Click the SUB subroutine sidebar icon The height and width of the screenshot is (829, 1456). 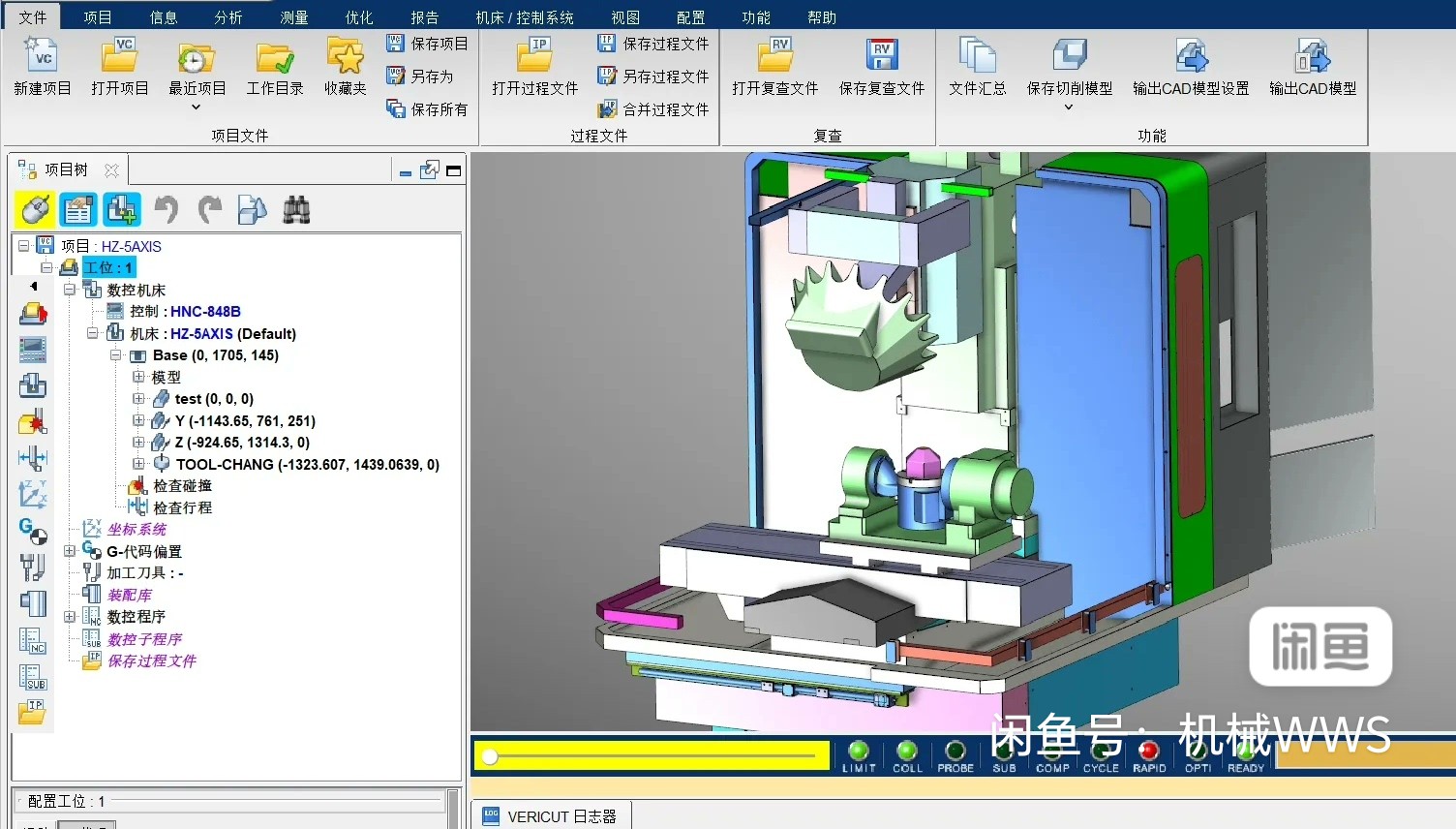(x=33, y=676)
